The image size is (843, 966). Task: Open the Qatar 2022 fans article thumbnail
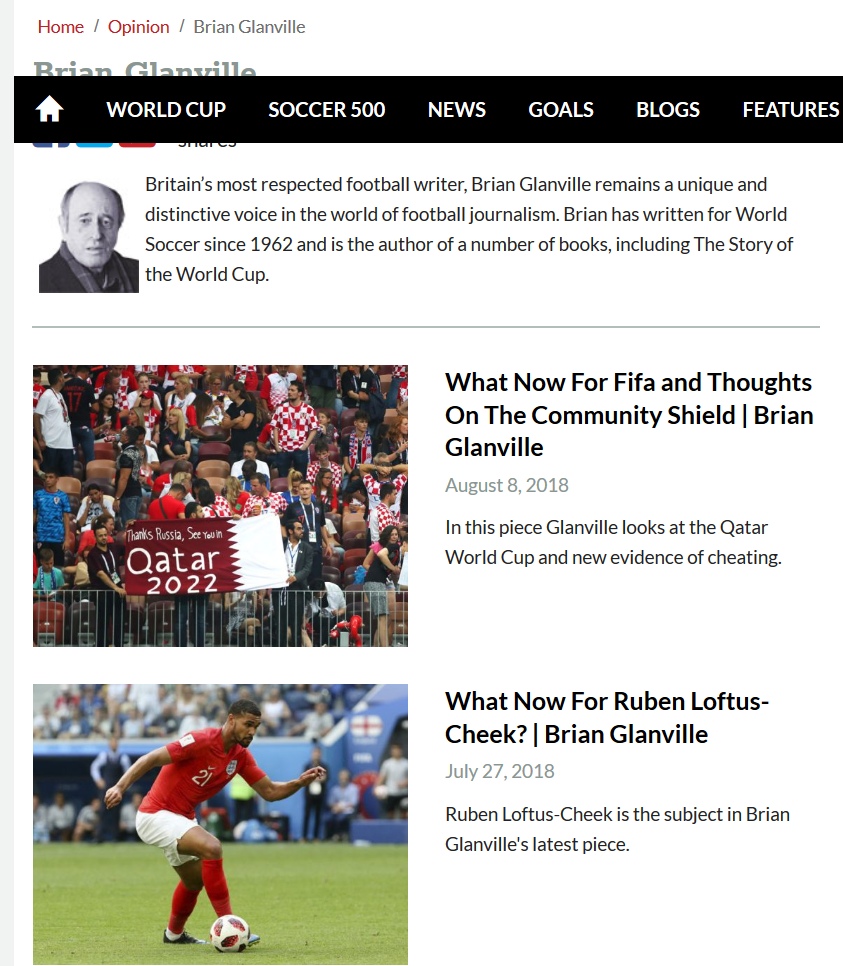coord(220,506)
